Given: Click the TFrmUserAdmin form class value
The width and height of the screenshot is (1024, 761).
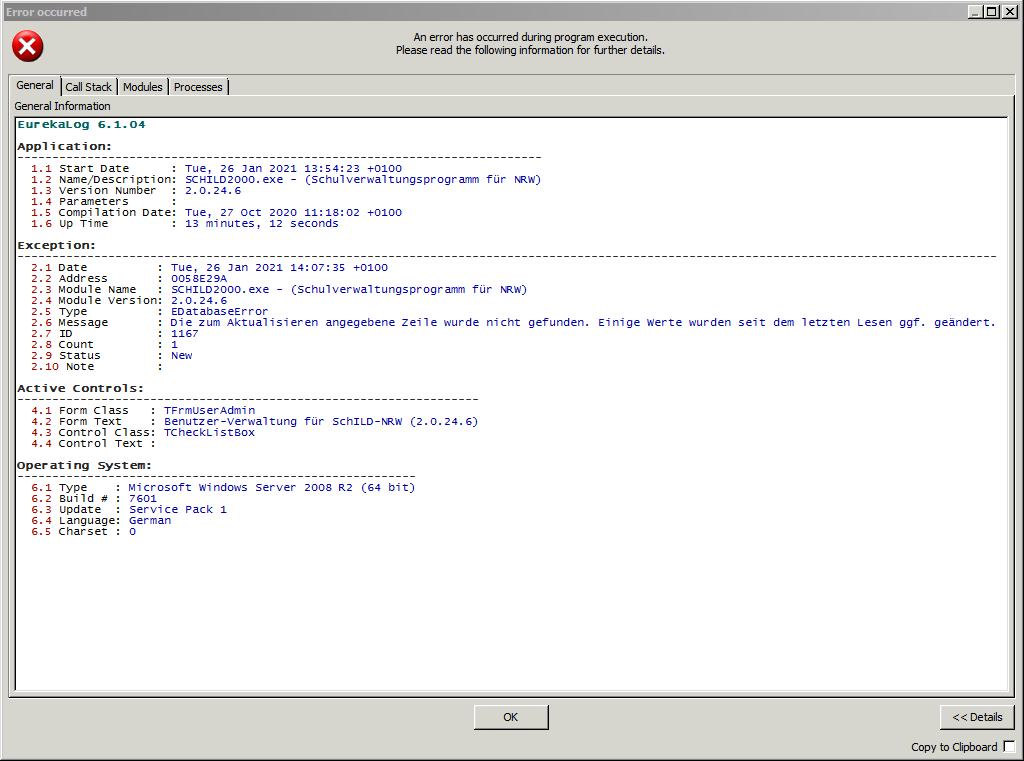Looking at the screenshot, I should coord(209,410).
